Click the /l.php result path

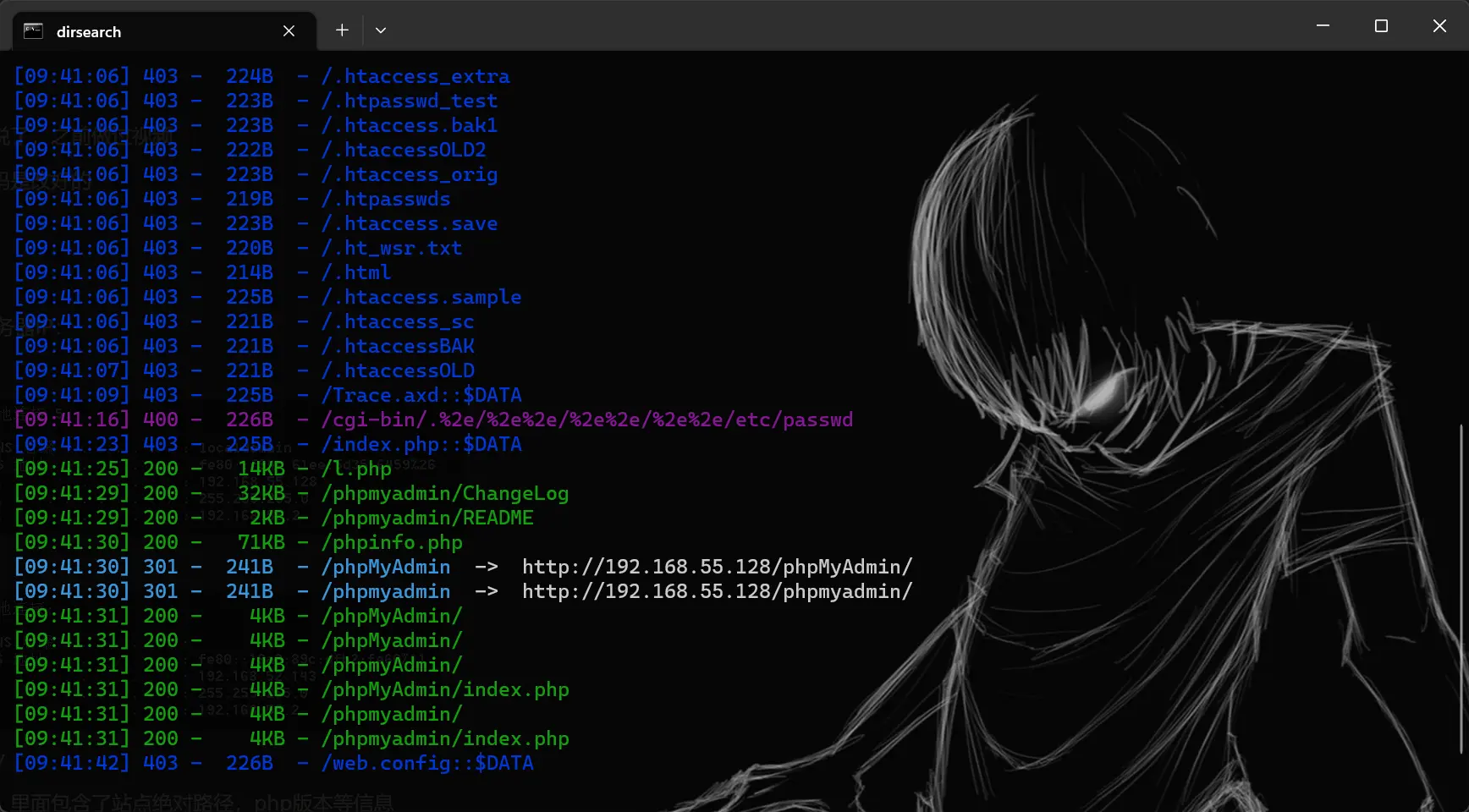coord(356,469)
